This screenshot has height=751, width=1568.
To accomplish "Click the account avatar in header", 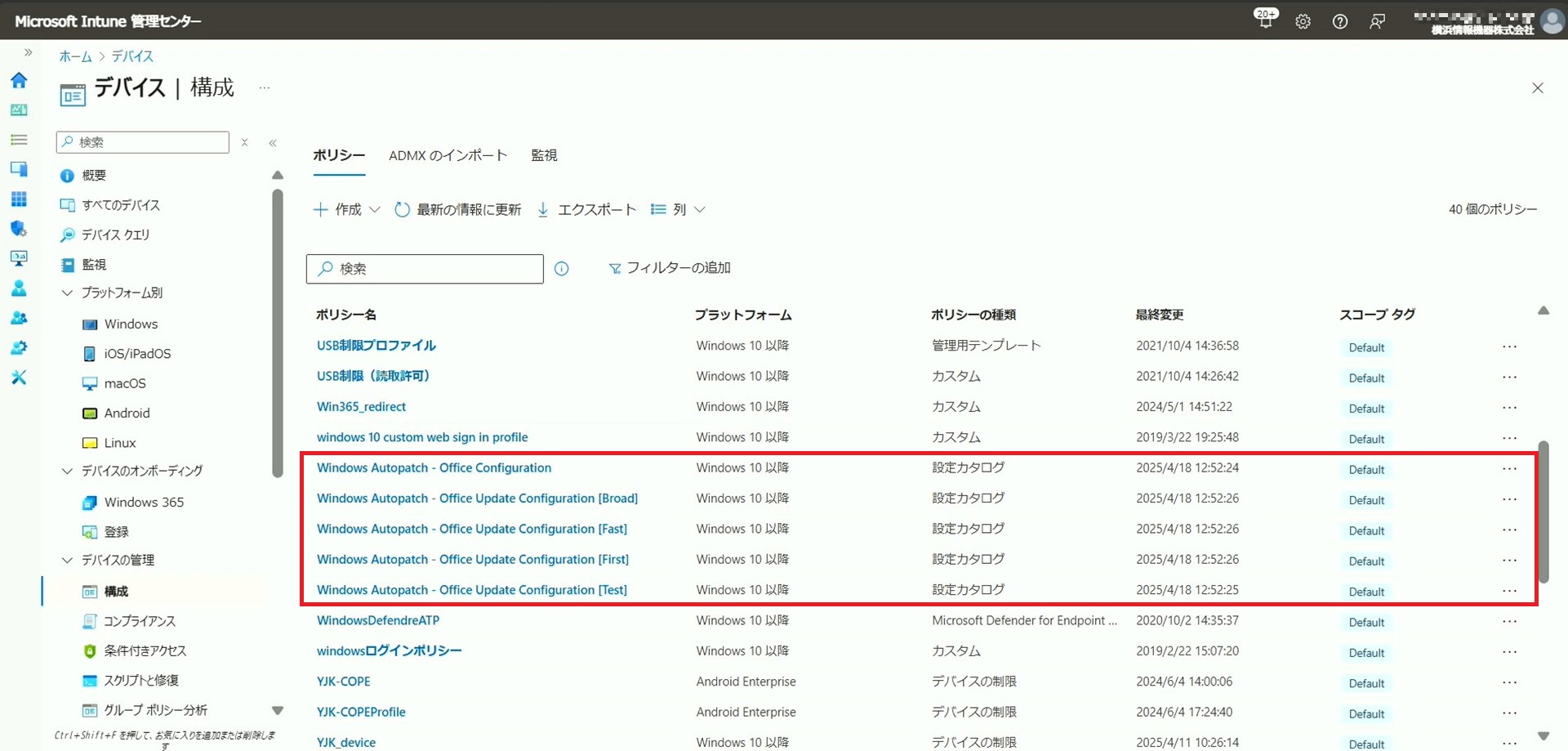I will [x=1552, y=21].
